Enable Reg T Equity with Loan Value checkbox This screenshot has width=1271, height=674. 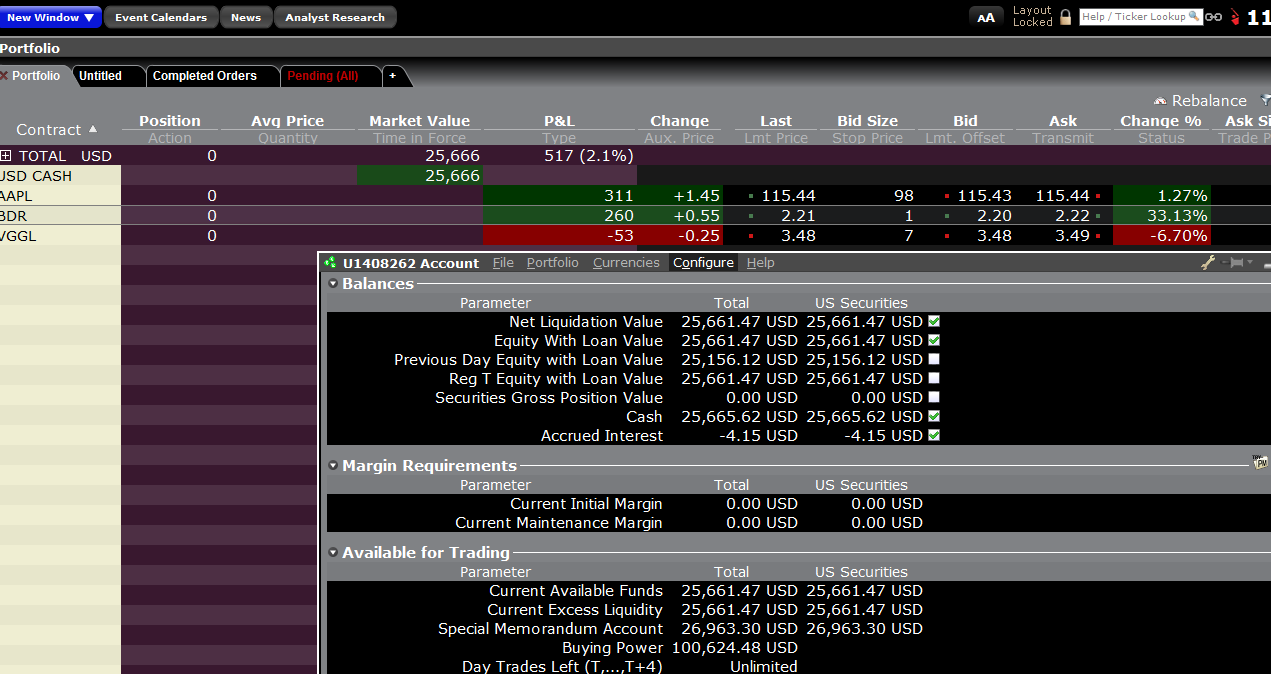click(934, 379)
